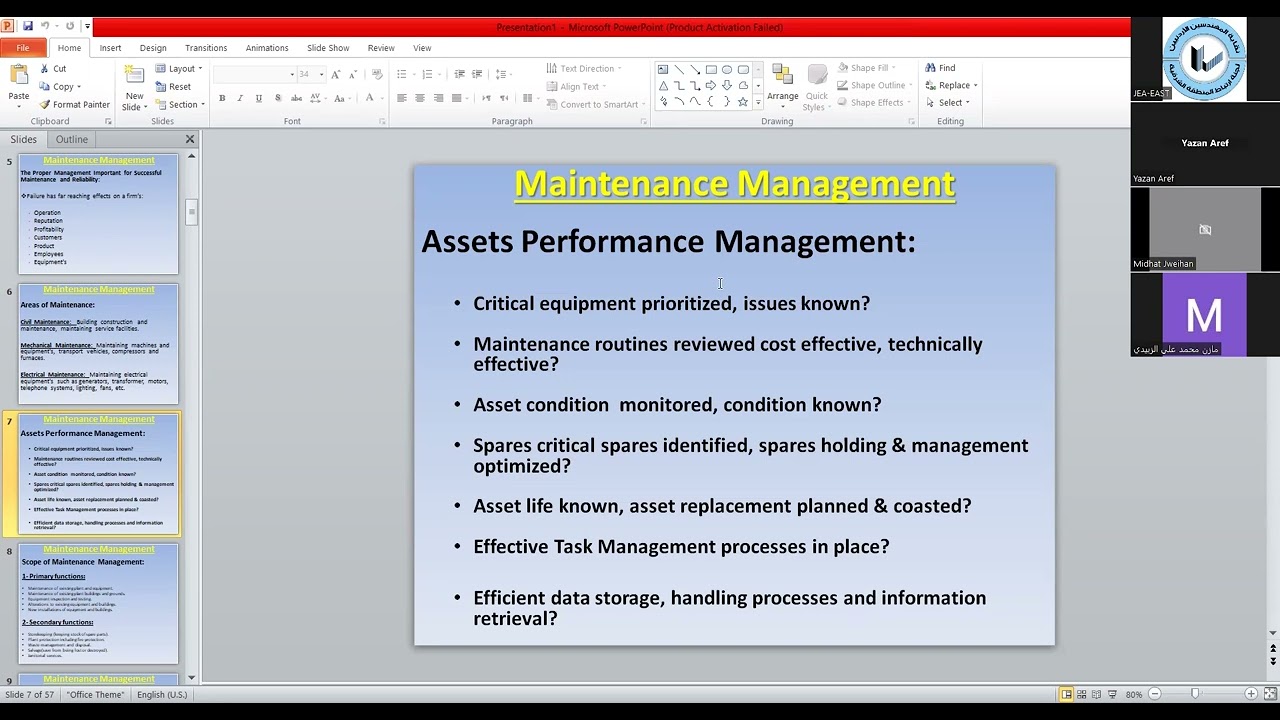Switch to Slide Sorter view in status bar
1280x720 pixels.
[1081, 694]
